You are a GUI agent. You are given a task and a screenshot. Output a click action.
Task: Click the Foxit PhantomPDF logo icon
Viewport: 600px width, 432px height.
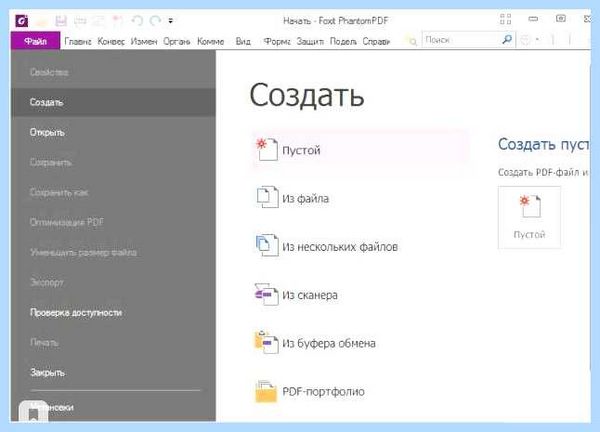(x=21, y=21)
